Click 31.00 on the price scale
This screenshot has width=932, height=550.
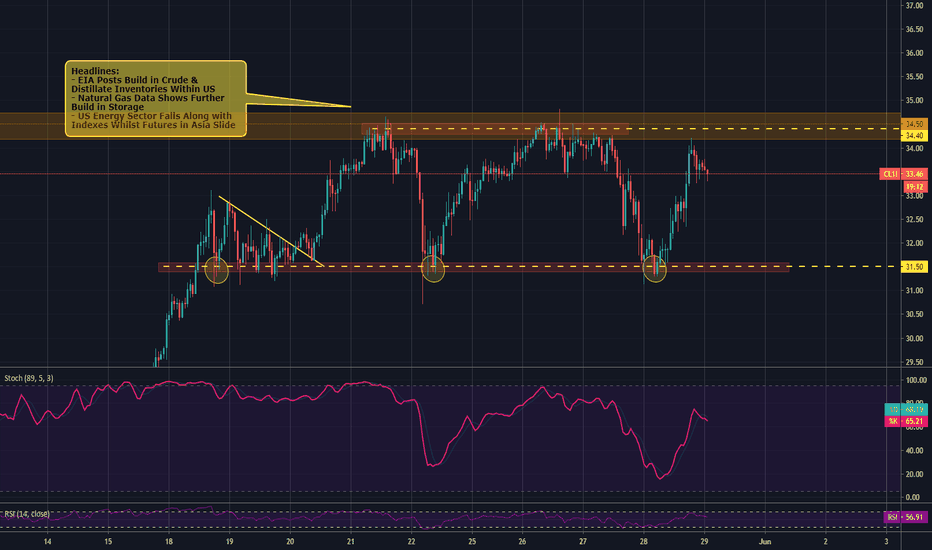pos(914,291)
